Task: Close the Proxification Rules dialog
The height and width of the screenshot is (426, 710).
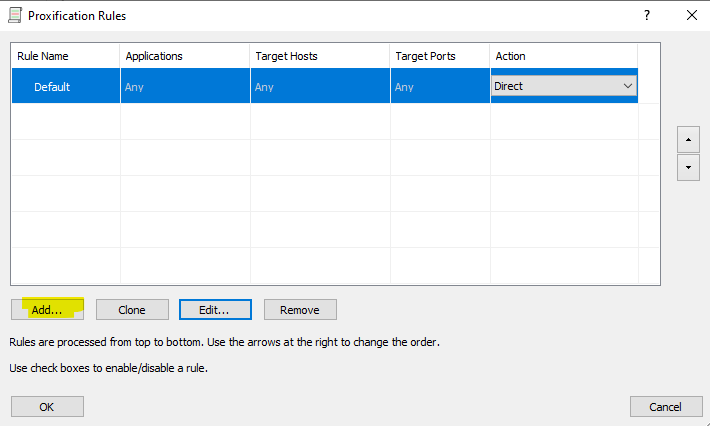Action: (691, 16)
